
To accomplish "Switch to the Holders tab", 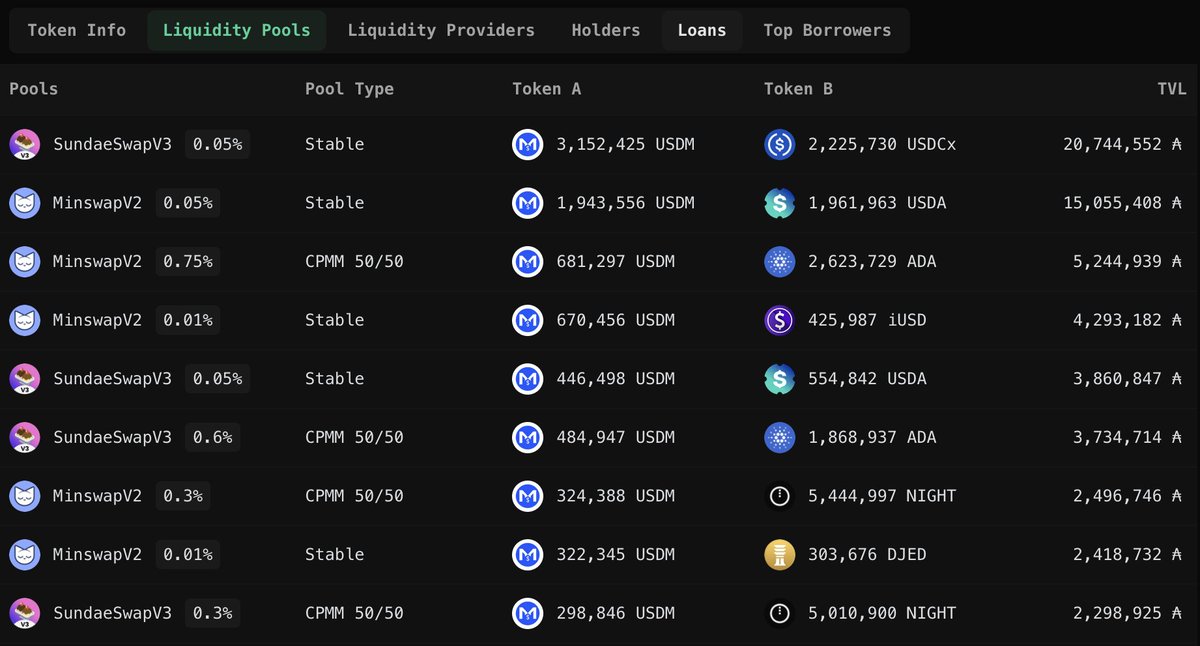I will pos(606,30).
